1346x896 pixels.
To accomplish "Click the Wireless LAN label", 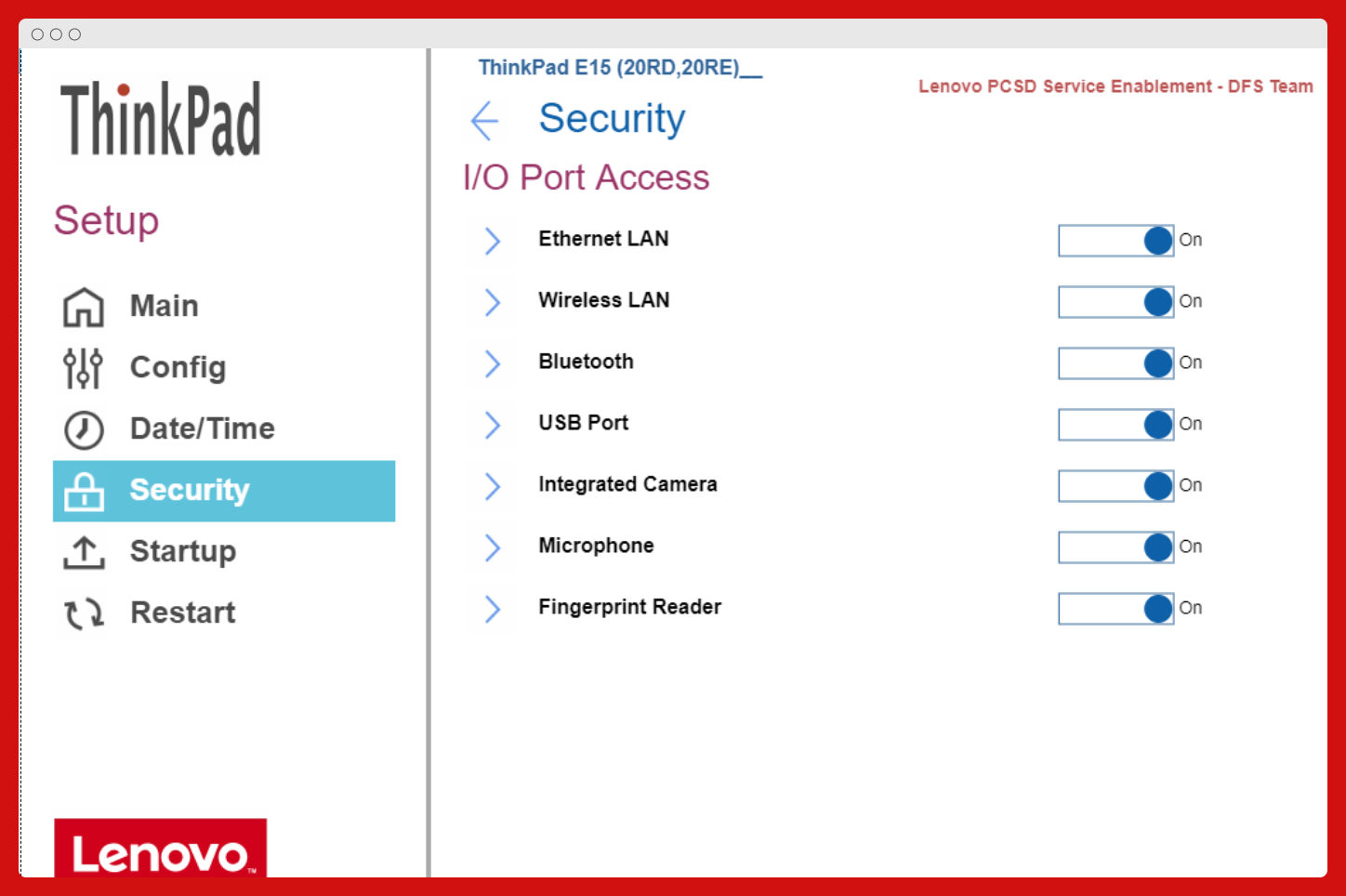I will point(604,300).
